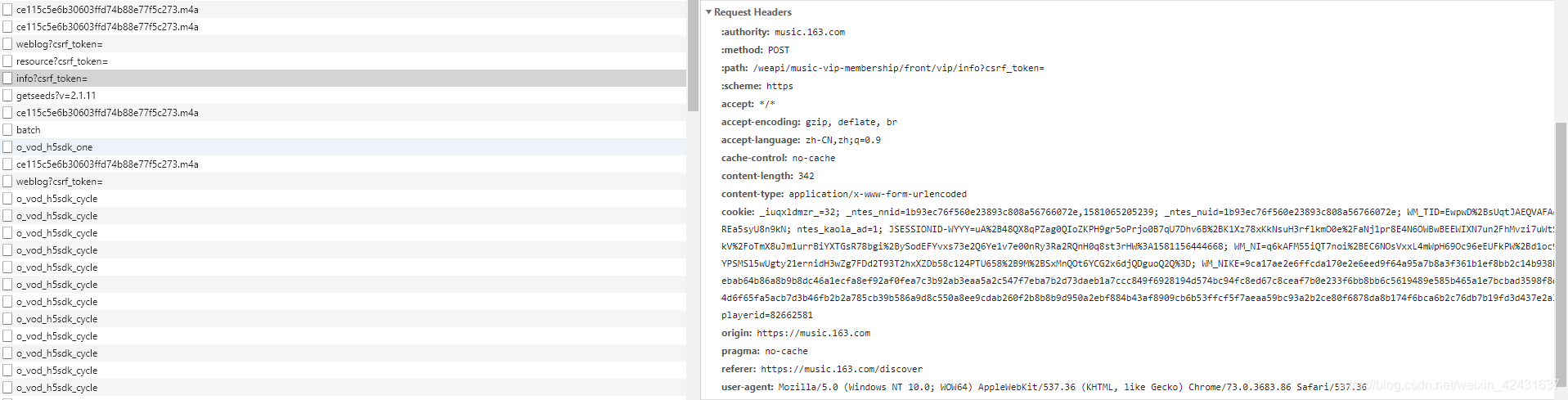The image size is (1568, 400).
Task: Open the getseeds?v=2.1.11 request
Action: click(343, 96)
